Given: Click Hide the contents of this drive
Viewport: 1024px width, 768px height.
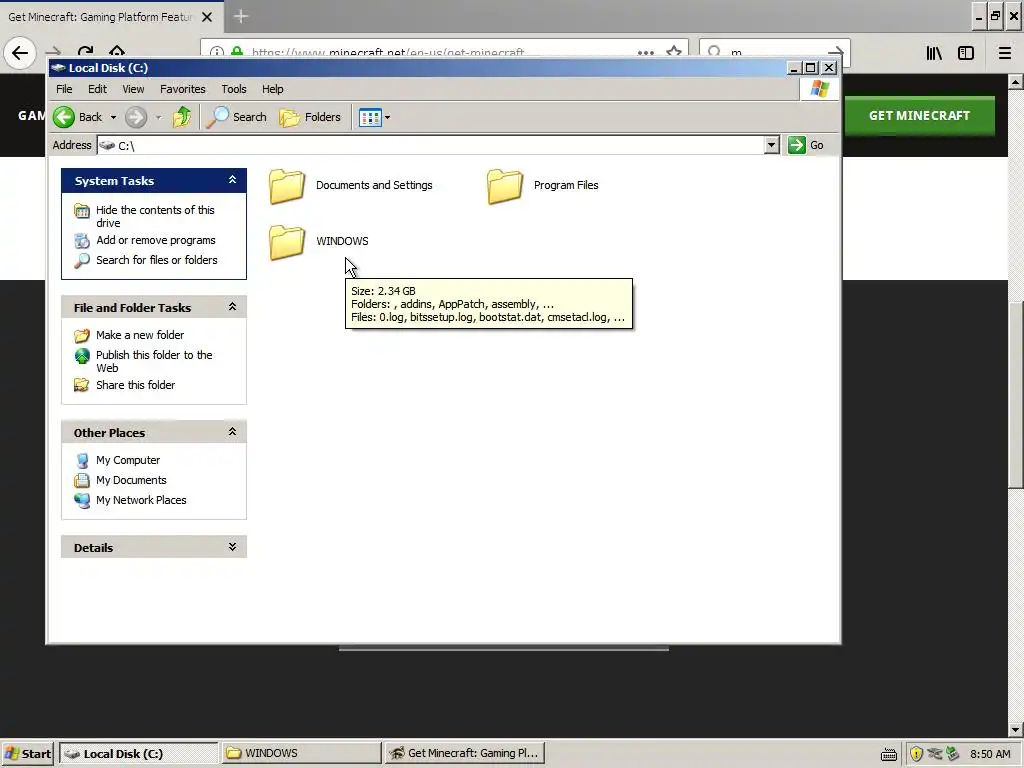Looking at the screenshot, I should 155,216.
